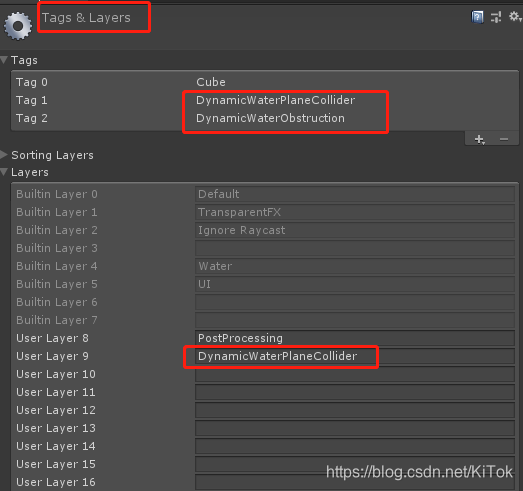523x491 pixels.
Task: Remove selected tag with minus button
Action: [x=504, y=139]
